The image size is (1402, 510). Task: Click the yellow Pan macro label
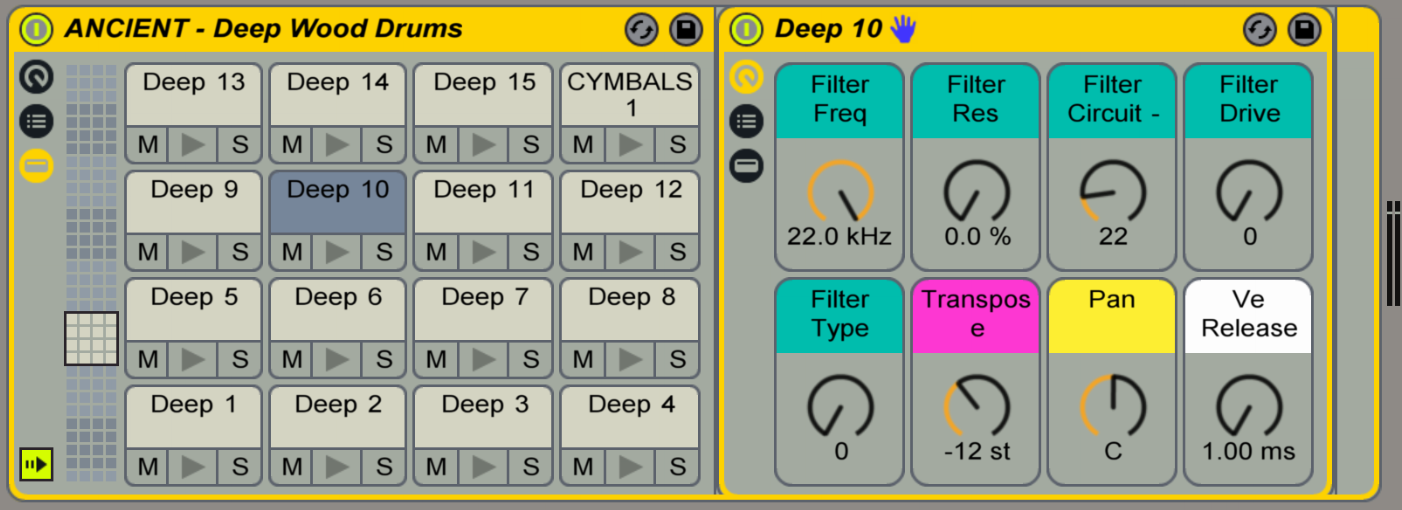click(1112, 316)
